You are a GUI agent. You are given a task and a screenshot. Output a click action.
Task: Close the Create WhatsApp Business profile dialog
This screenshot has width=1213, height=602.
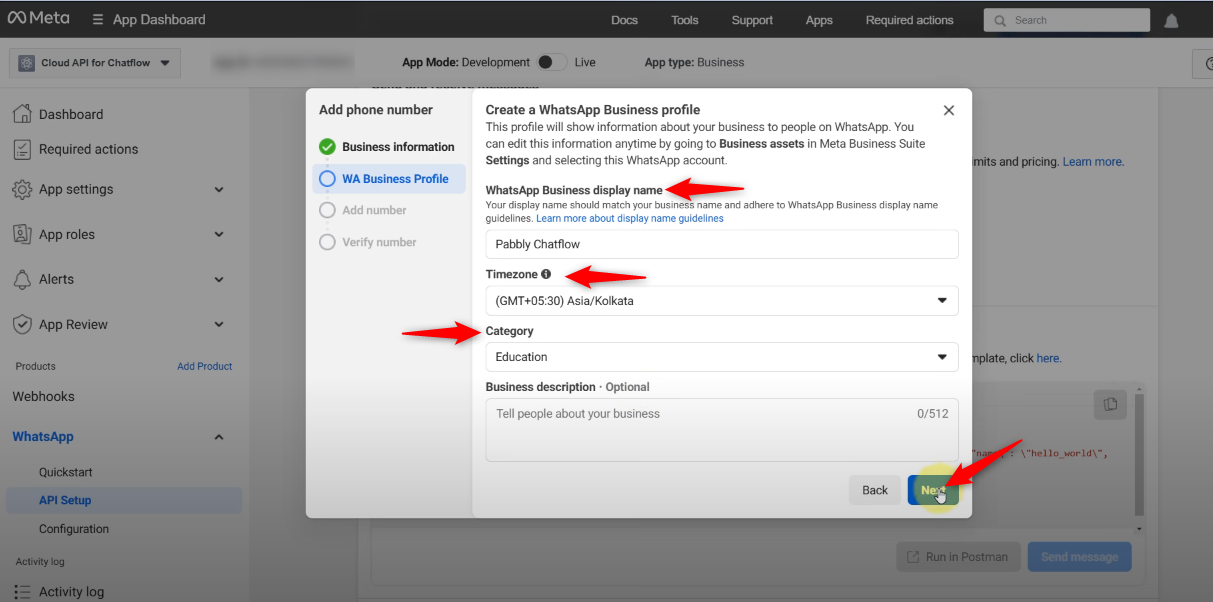[949, 110]
